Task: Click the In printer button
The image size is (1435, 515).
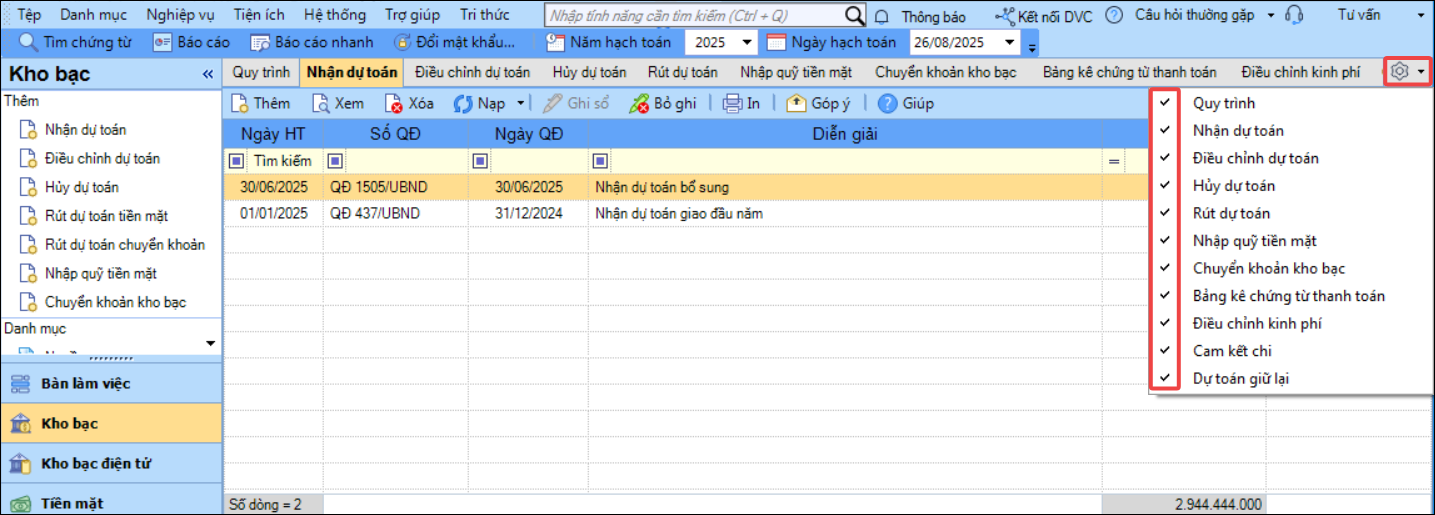Action: tap(741, 103)
